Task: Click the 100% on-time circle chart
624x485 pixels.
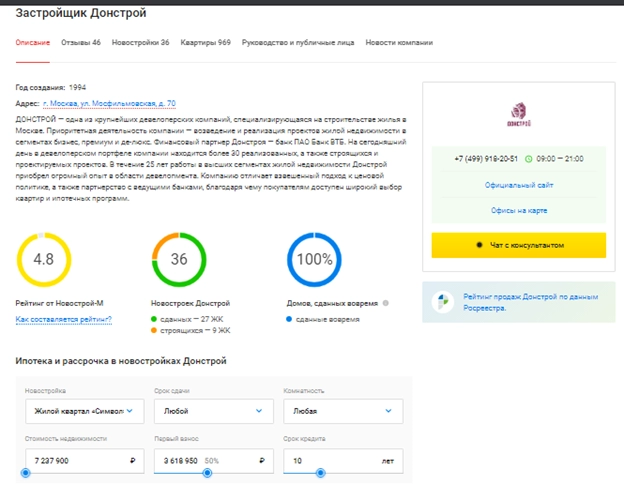Action: [x=314, y=259]
